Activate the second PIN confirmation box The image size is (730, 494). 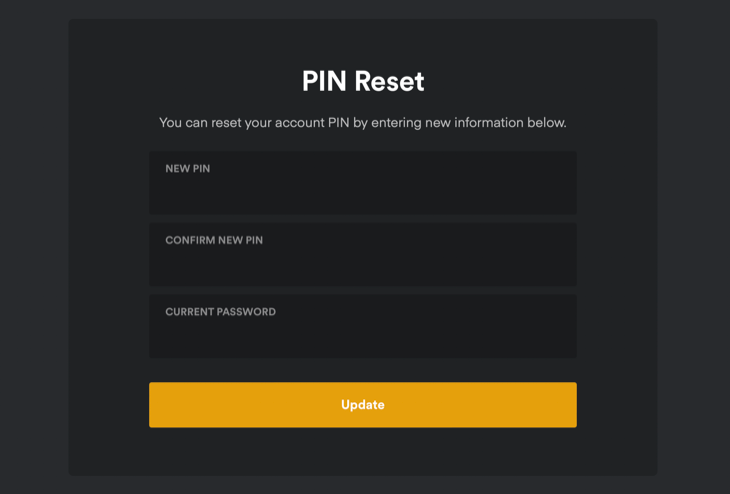point(362,261)
